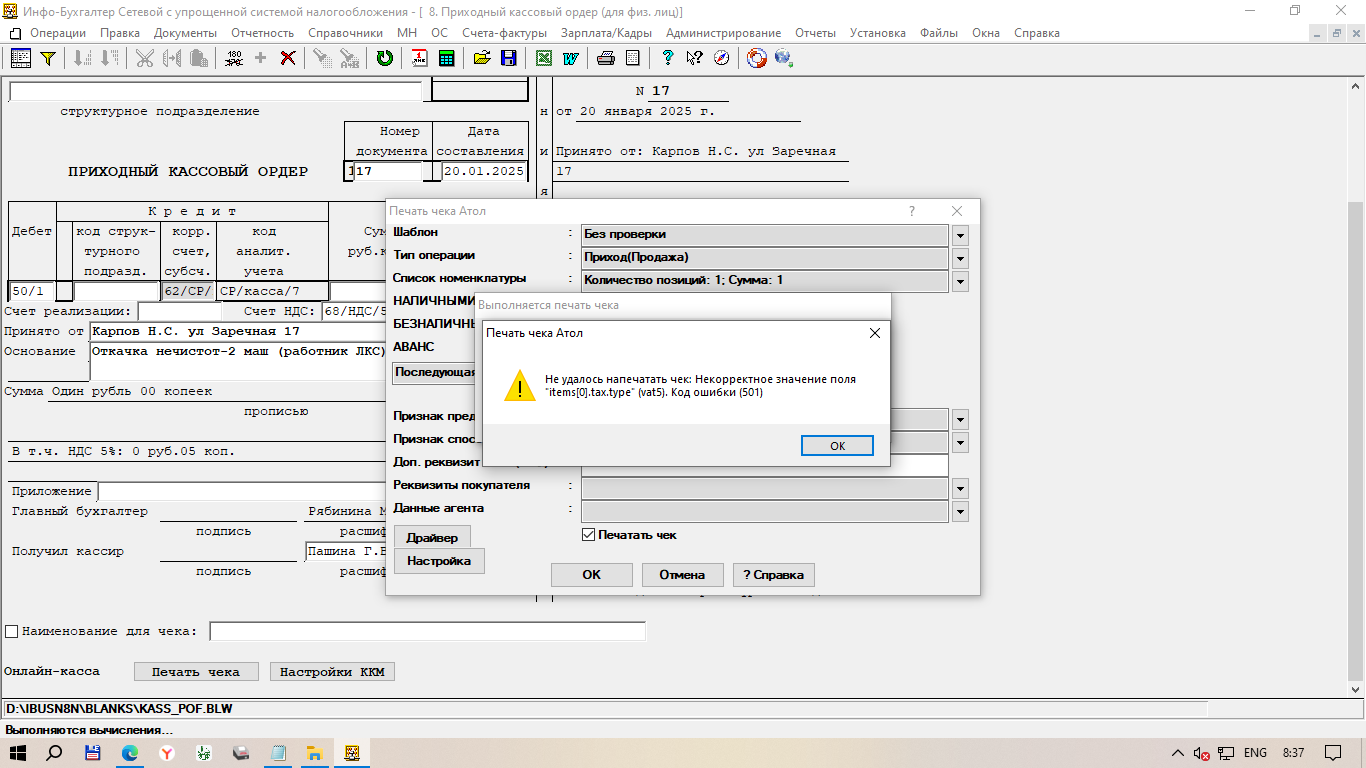Screen dimensions: 1366x768
Task: Open Yandex Browser from the taskbar
Action: (167, 752)
